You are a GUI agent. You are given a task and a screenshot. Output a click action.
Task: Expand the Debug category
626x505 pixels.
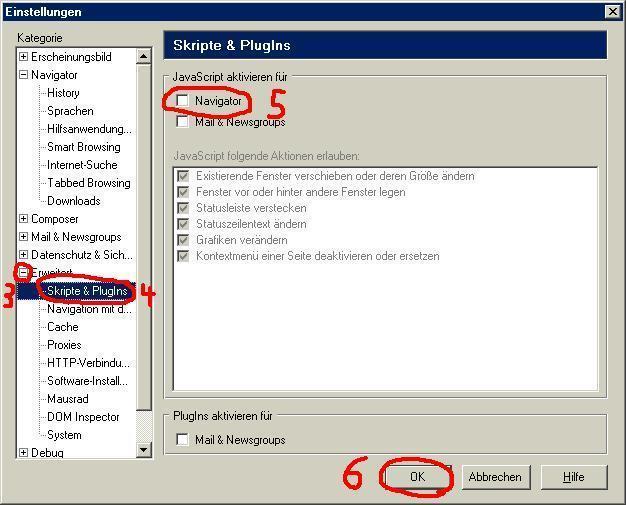coord(23,453)
